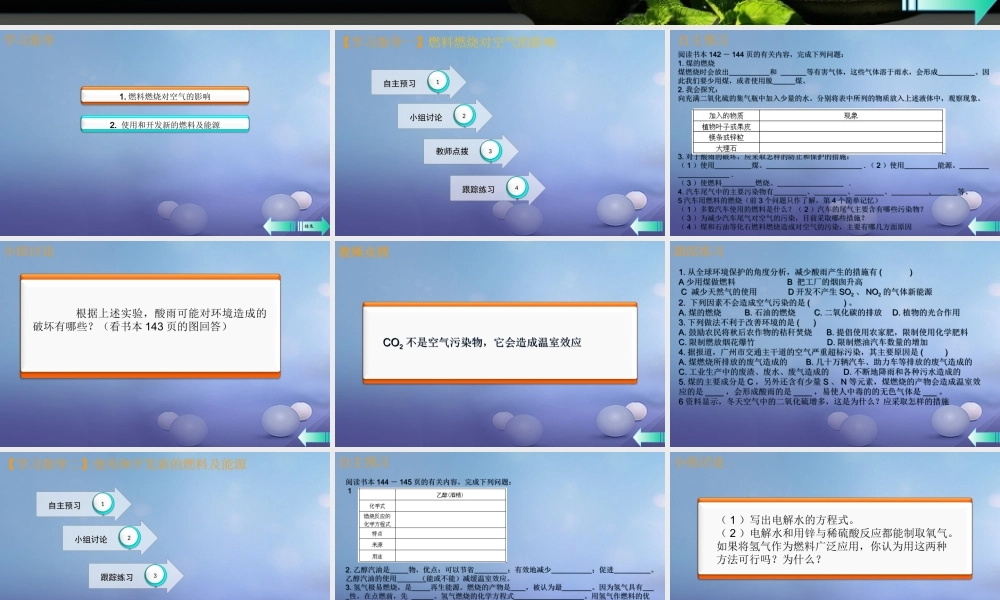Click the 学习指导 slide title
The width and height of the screenshot is (1000, 600).
[x=29, y=40]
